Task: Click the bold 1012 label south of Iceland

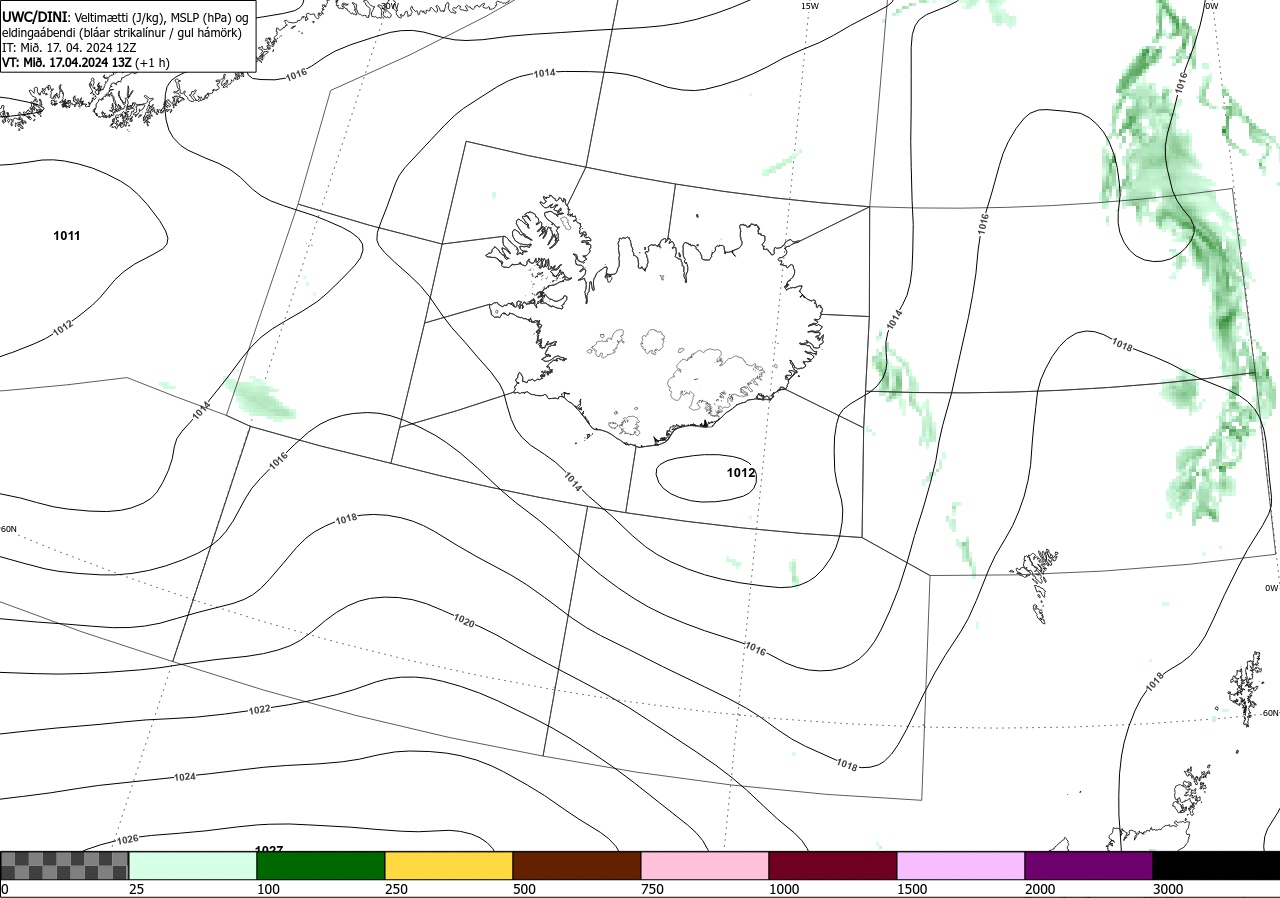Action: pyautogui.click(x=741, y=472)
